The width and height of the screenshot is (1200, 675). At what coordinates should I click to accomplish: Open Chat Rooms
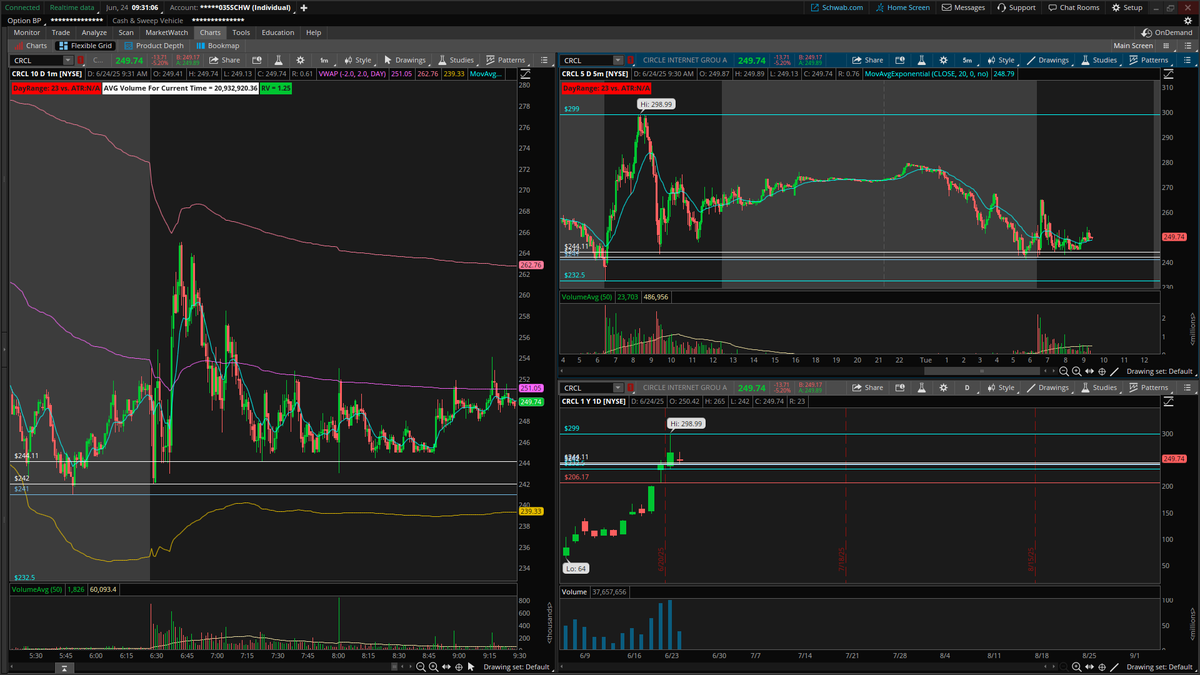pyautogui.click(x=1073, y=7)
